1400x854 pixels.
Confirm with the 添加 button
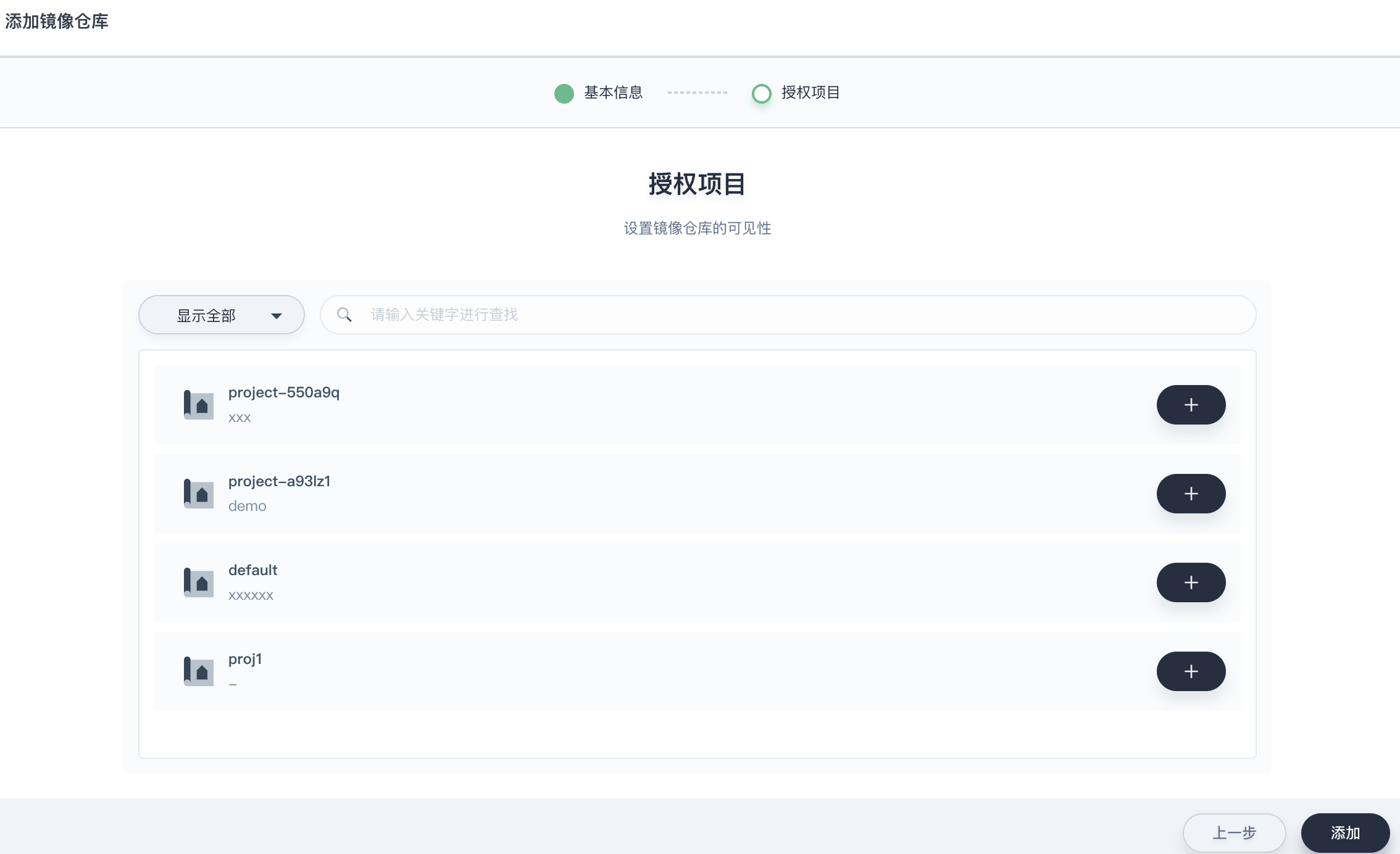[x=1345, y=833]
